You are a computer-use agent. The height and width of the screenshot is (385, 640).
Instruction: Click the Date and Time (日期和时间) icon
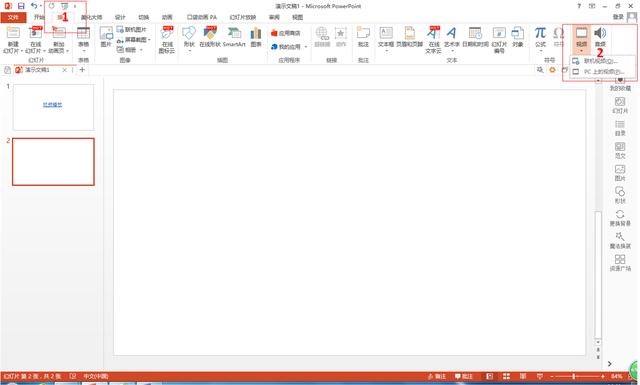[x=475, y=37]
